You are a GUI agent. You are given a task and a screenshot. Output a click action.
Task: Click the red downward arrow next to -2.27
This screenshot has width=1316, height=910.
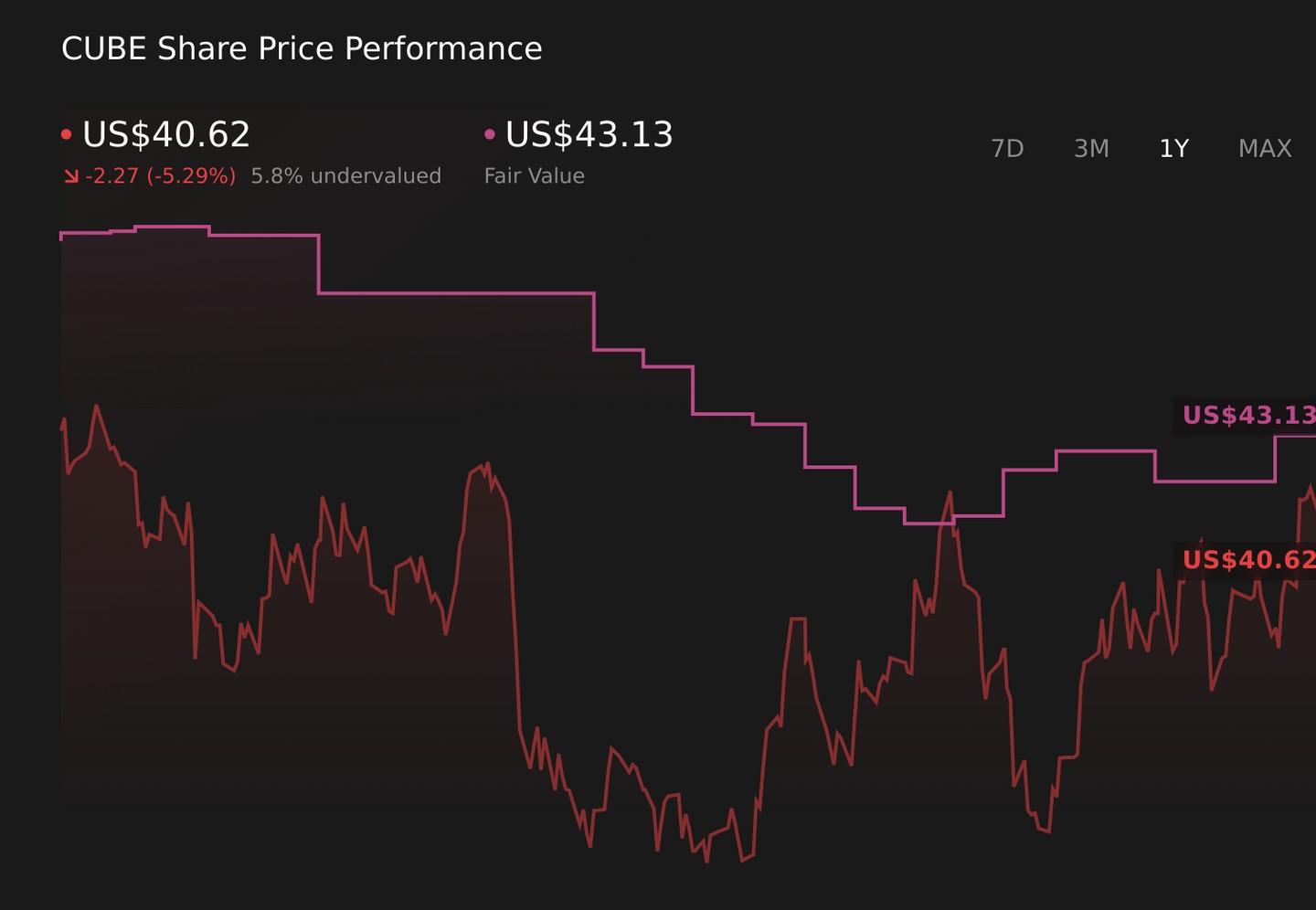pyautogui.click(x=71, y=176)
